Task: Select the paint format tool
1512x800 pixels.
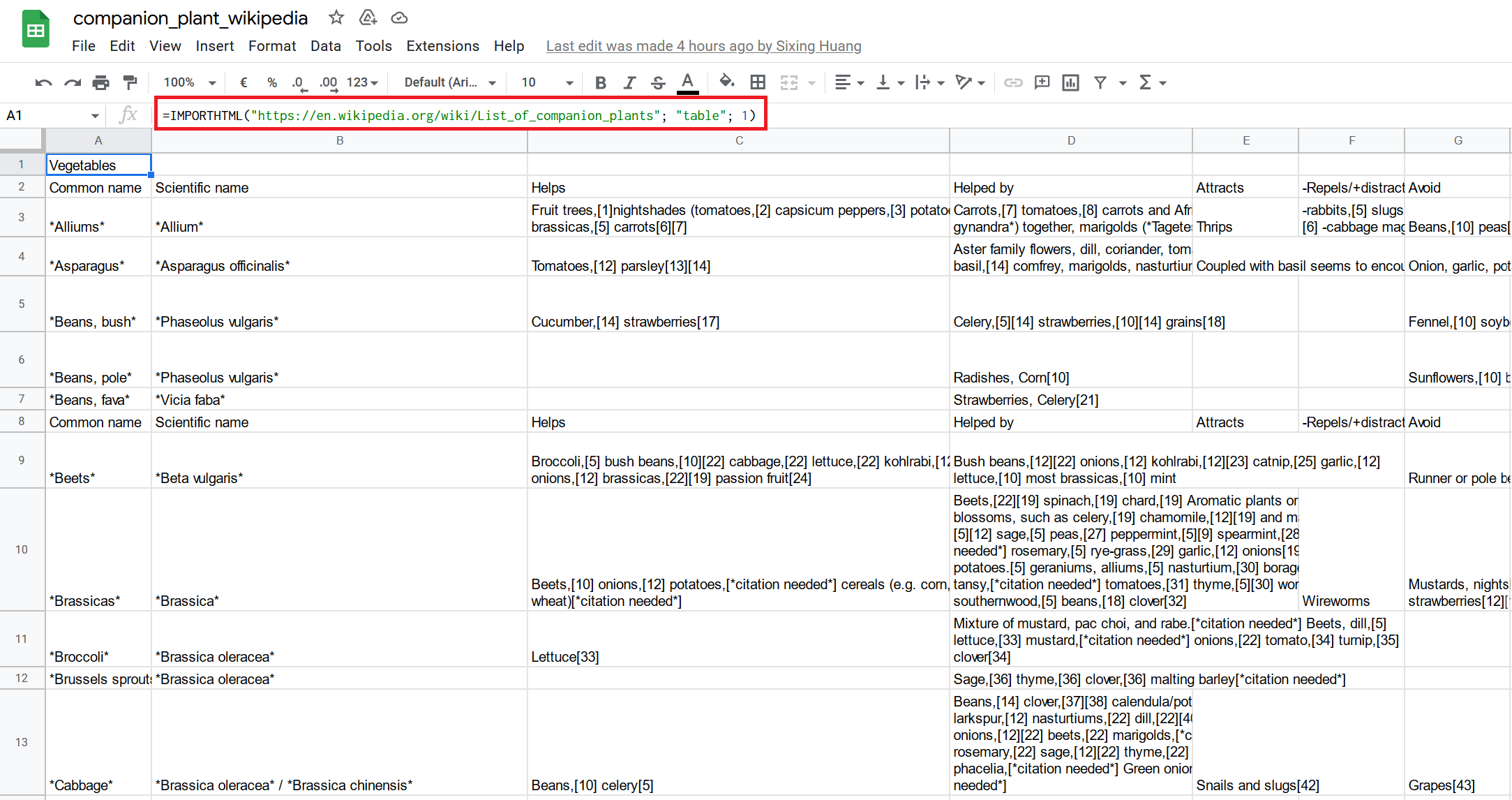Action: pyautogui.click(x=130, y=83)
